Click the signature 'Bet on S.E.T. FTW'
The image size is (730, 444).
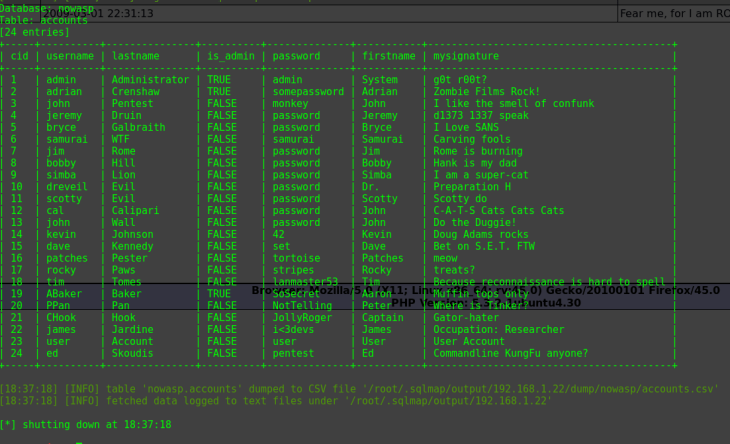[484, 246]
